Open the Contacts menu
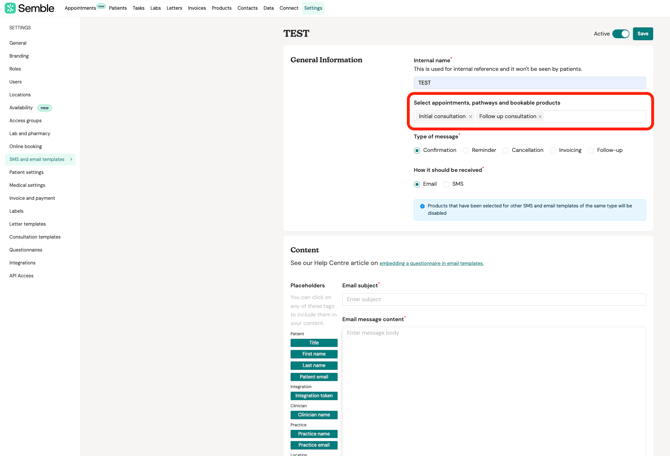670x456 pixels. (x=247, y=8)
